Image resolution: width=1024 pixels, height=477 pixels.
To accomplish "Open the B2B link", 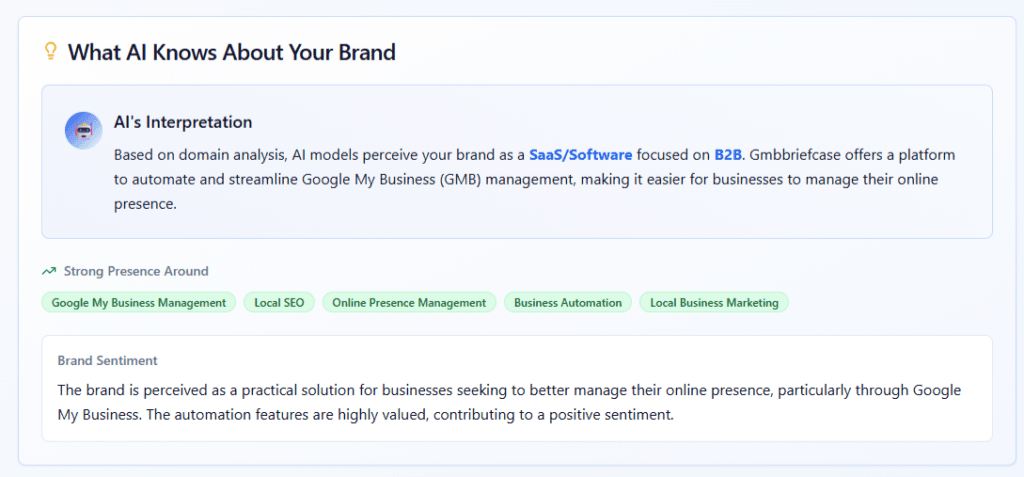I will point(728,155).
